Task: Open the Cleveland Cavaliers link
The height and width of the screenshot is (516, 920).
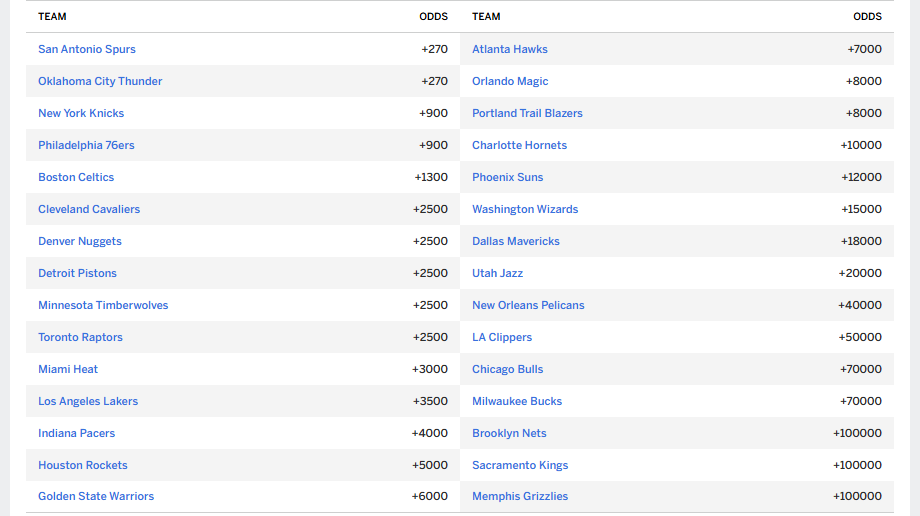Action: (x=89, y=209)
